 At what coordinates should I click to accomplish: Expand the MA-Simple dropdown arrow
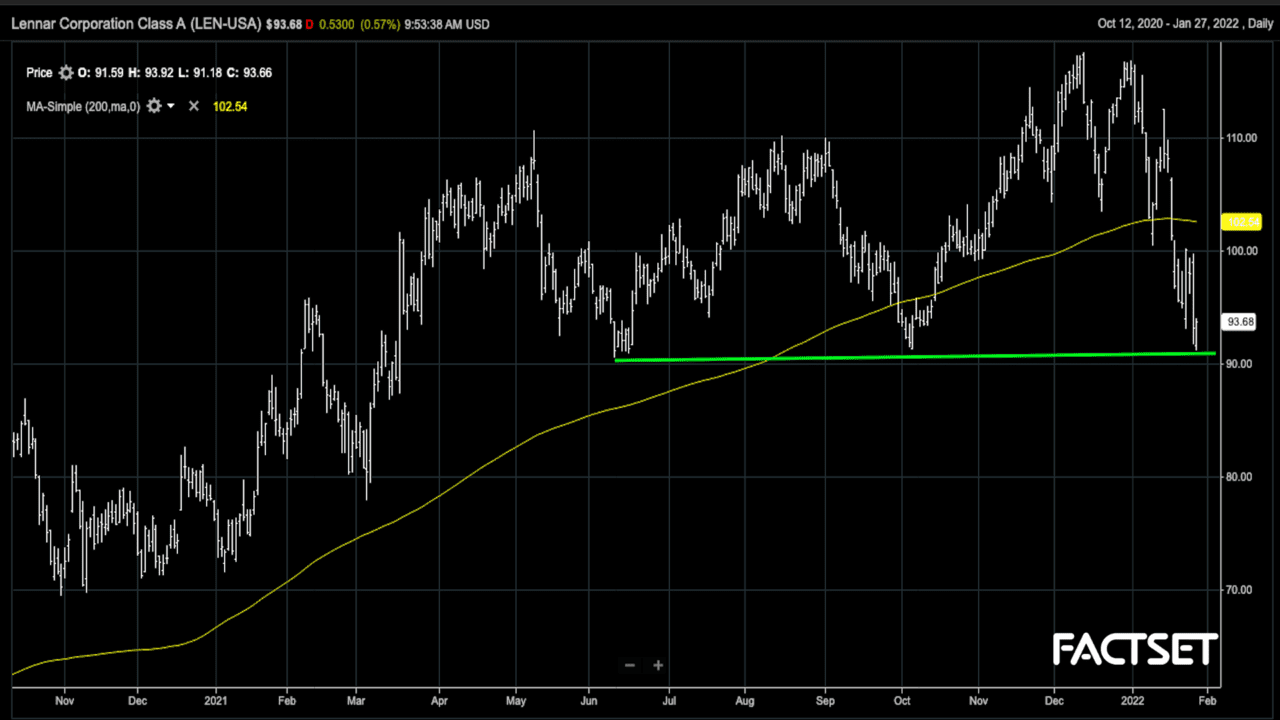click(x=171, y=106)
